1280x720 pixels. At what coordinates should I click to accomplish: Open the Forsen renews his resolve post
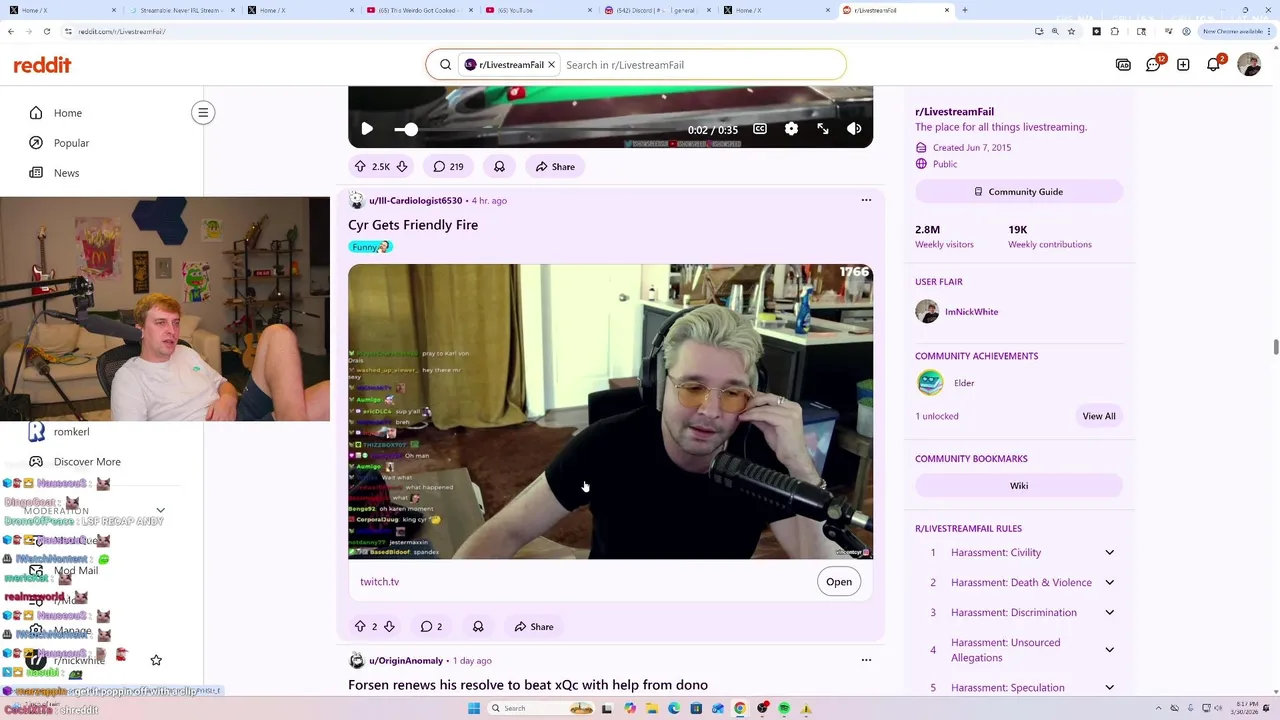[x=528, y=685]
